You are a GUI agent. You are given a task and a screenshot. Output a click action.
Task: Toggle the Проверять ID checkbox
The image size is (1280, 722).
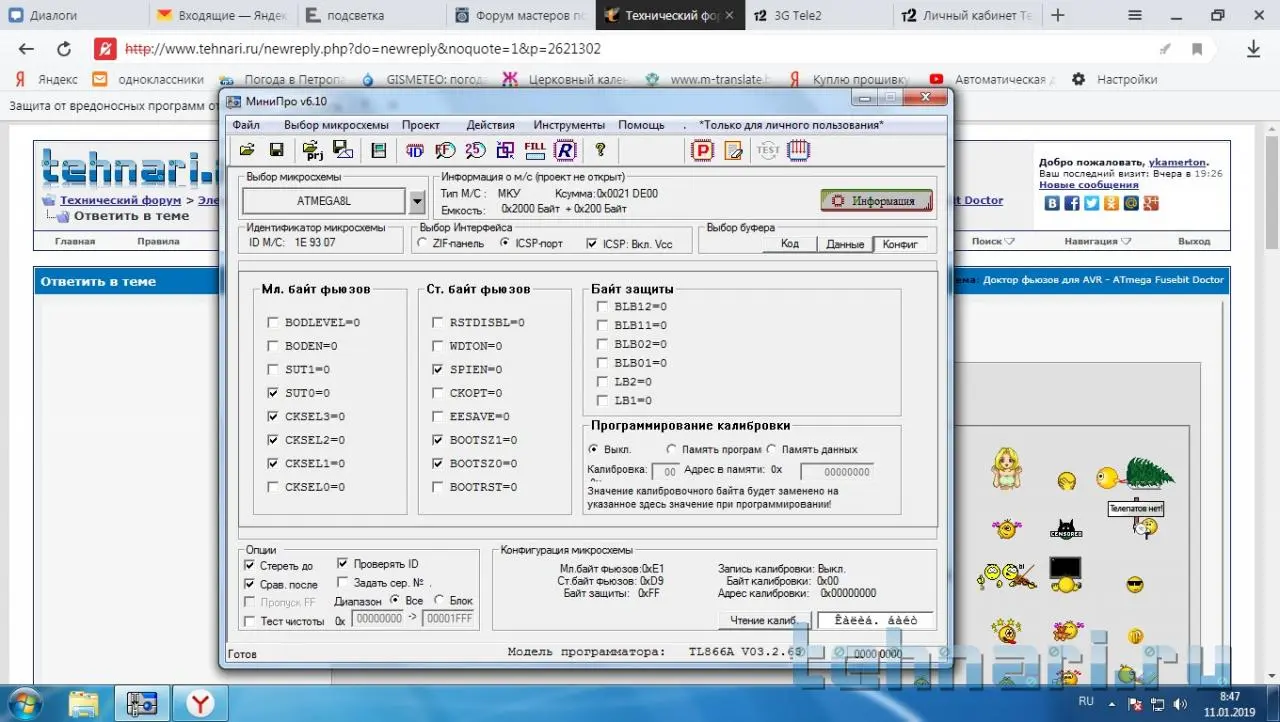pyautogui.click(x=343, y=563)
